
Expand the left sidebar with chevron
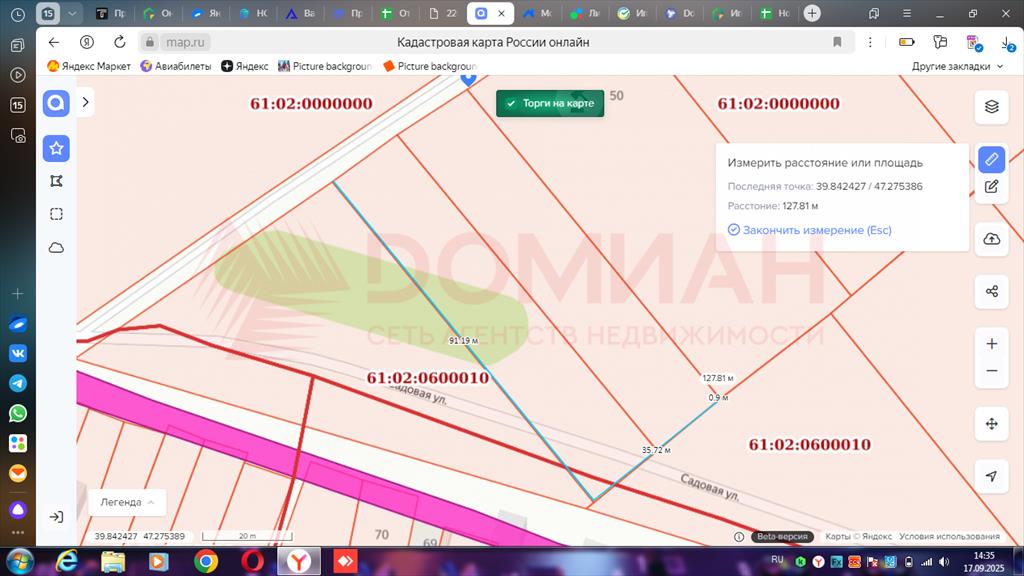(x=85, y=102)
